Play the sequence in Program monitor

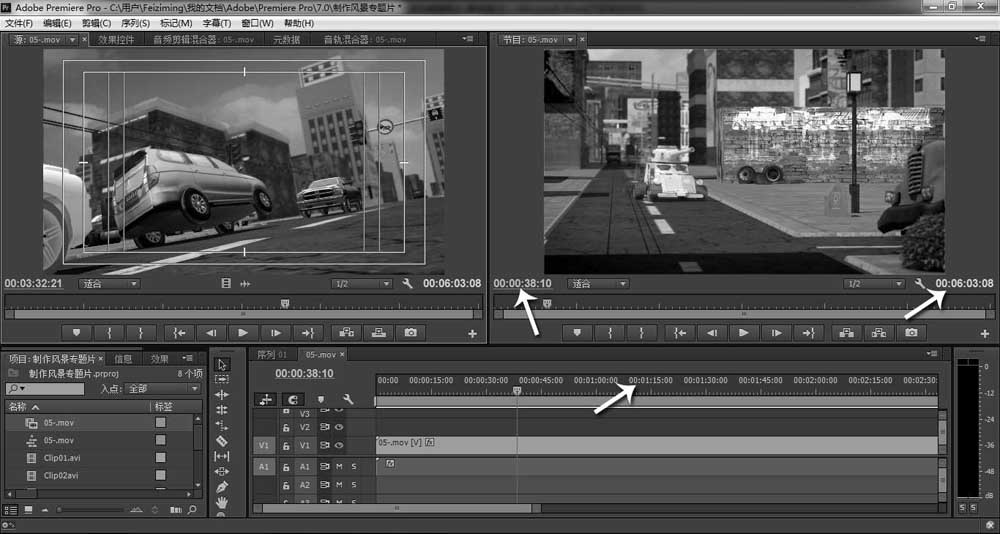click(743, 332)
